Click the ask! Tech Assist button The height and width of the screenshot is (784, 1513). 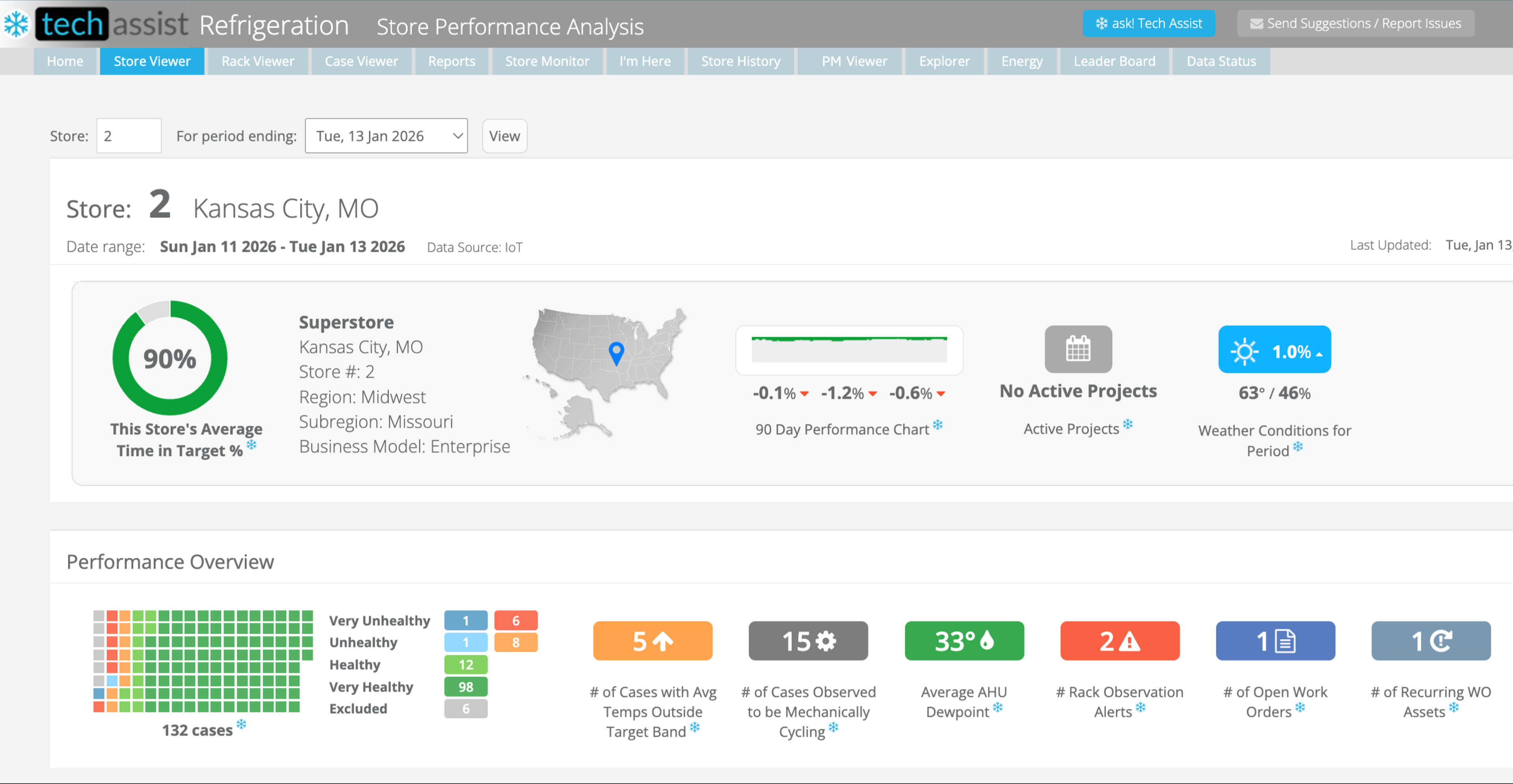(x=1148, y=24)
